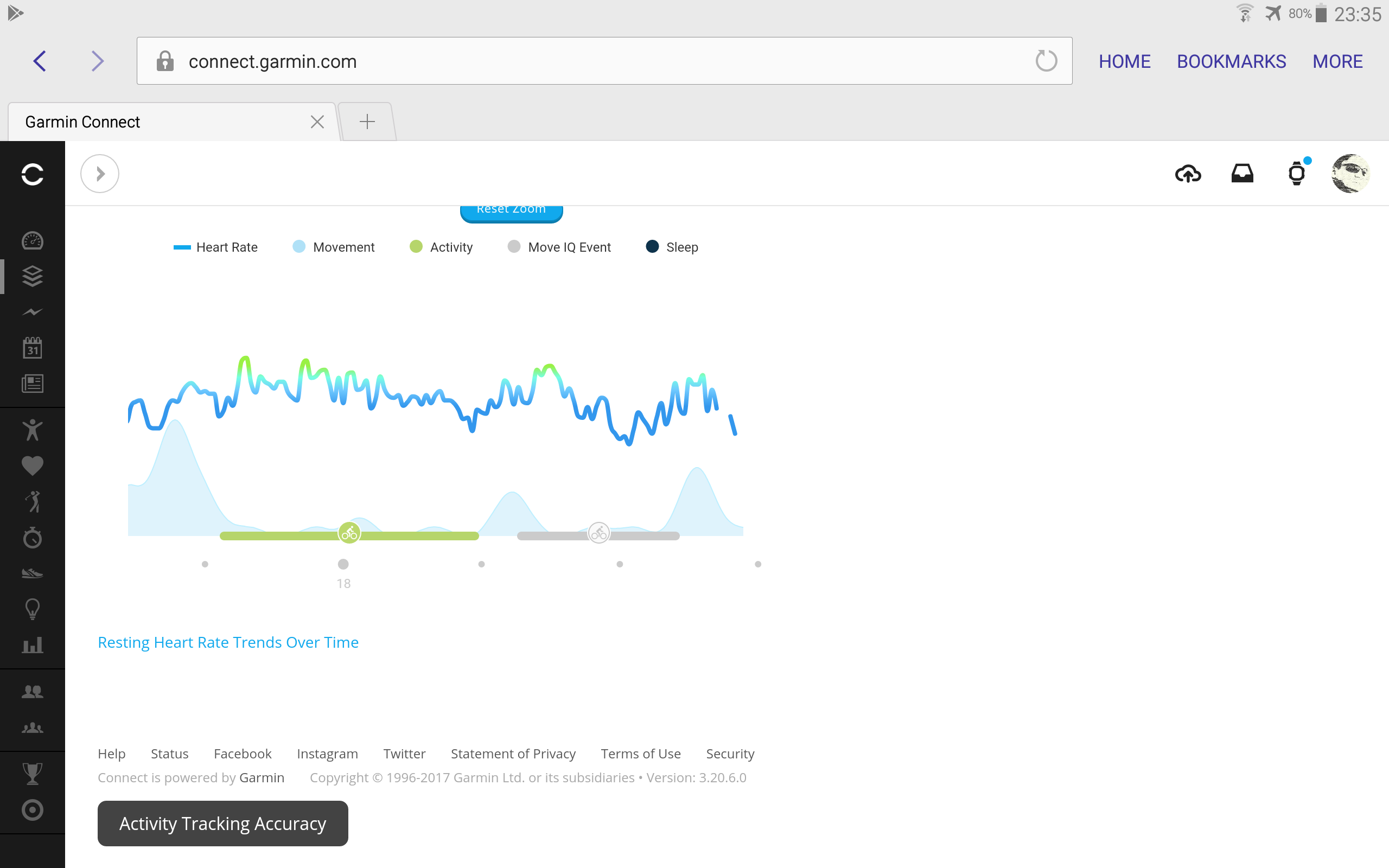This screenshot has height=868, width=1389.
Task: Open the Help footer link
Action: pos(111,754)
